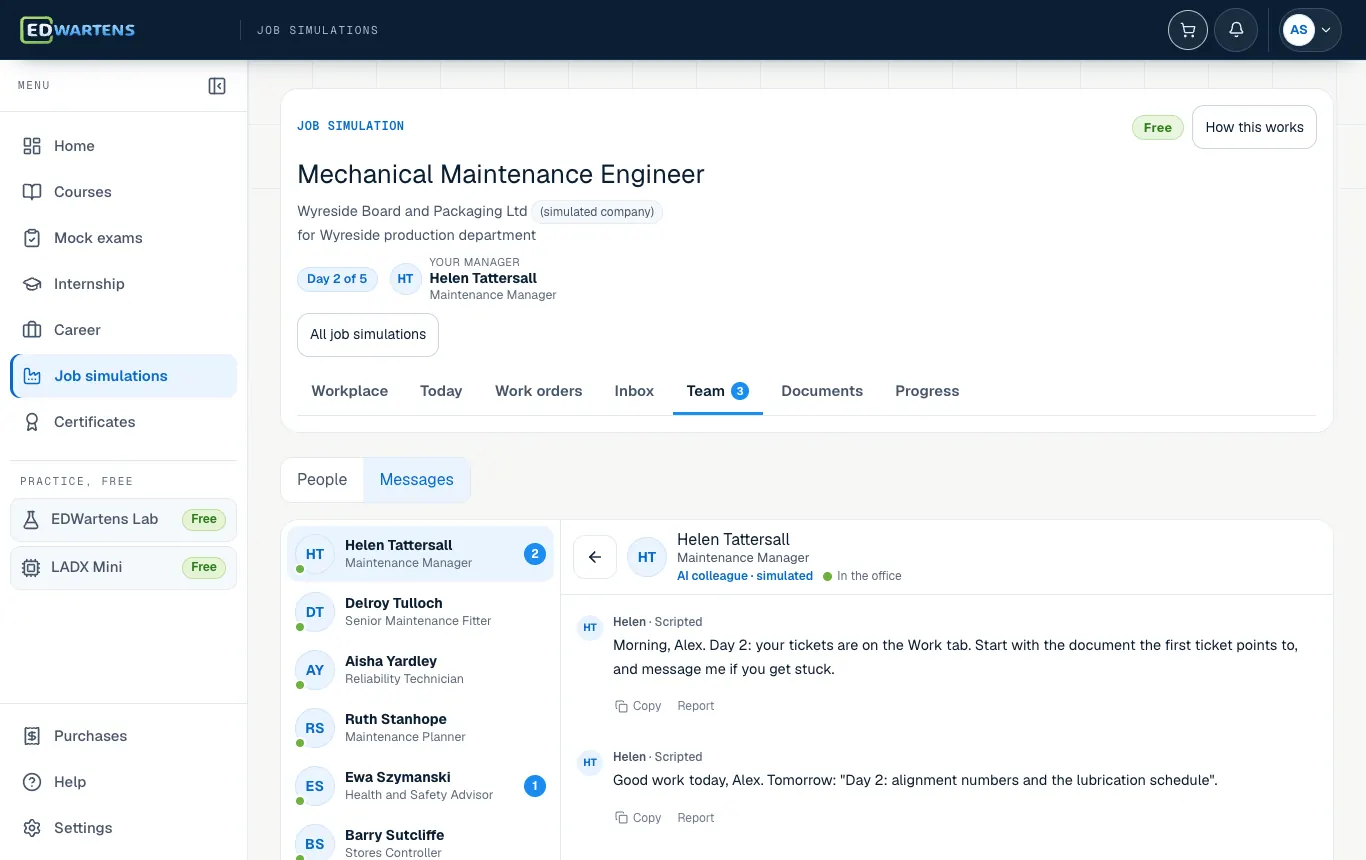Click All job simulations button
The image size is (1366, 860).
tap(368, 335)
